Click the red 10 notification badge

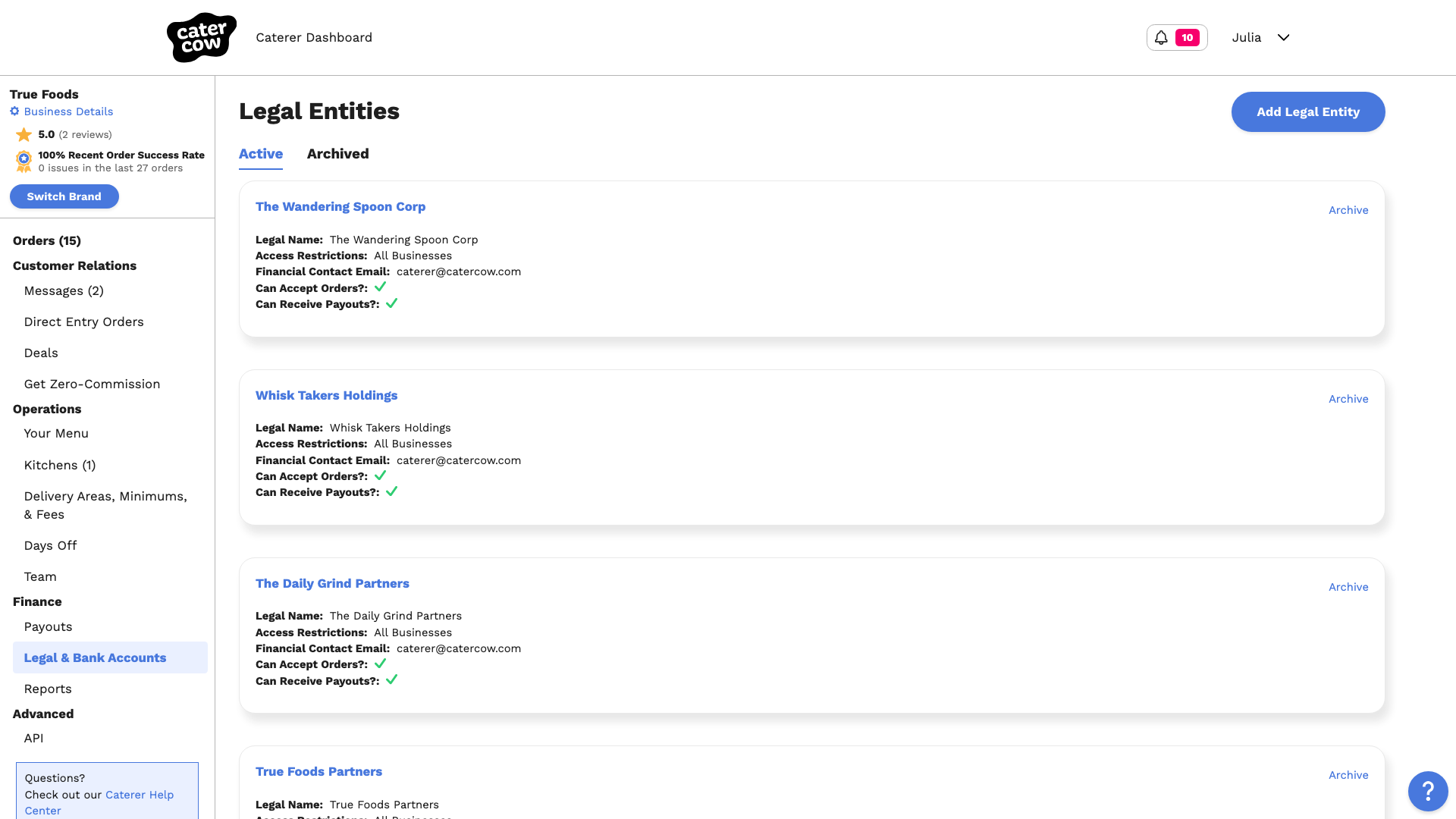(1188, 37)
